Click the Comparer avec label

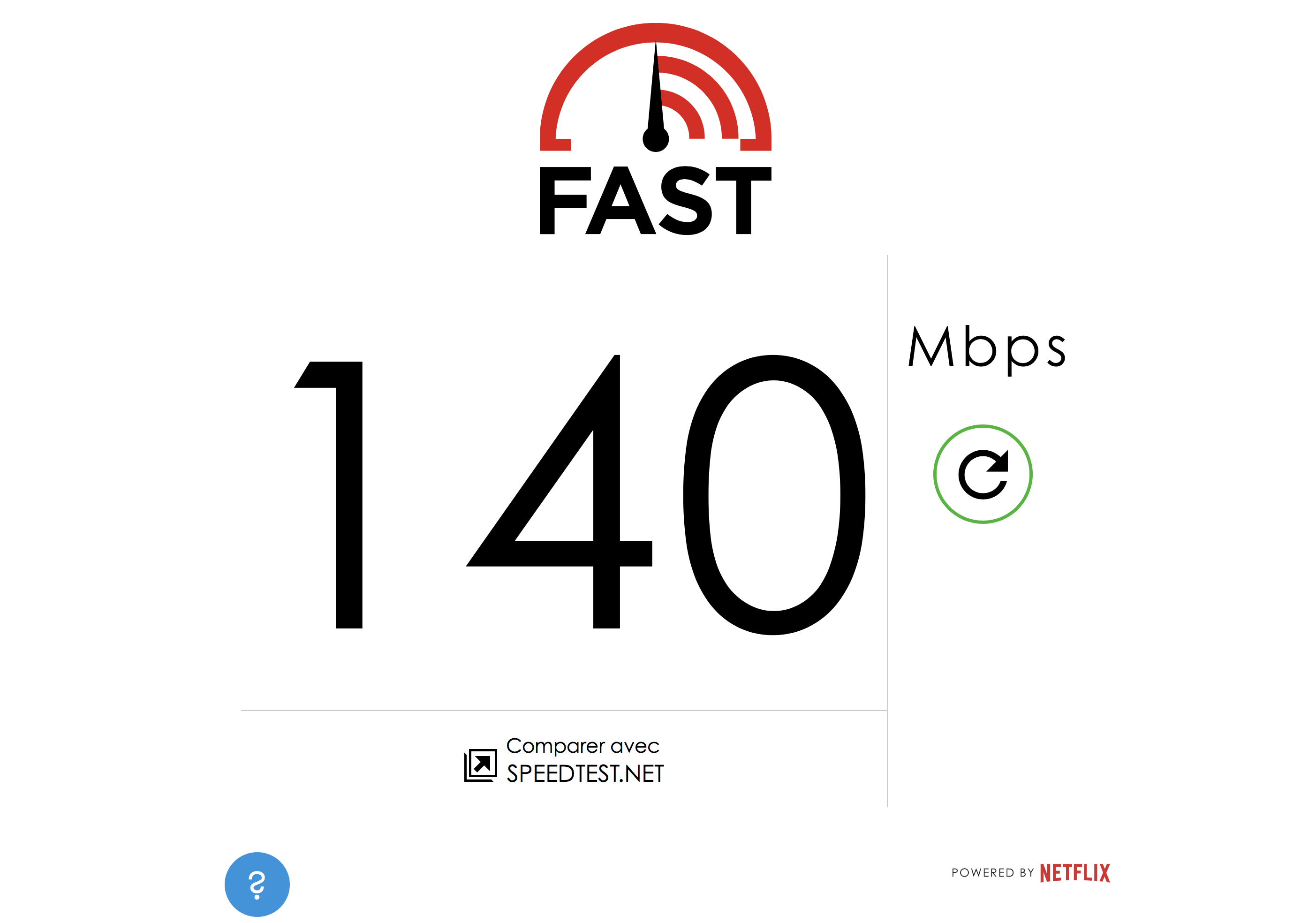click(x=583, y=746)
